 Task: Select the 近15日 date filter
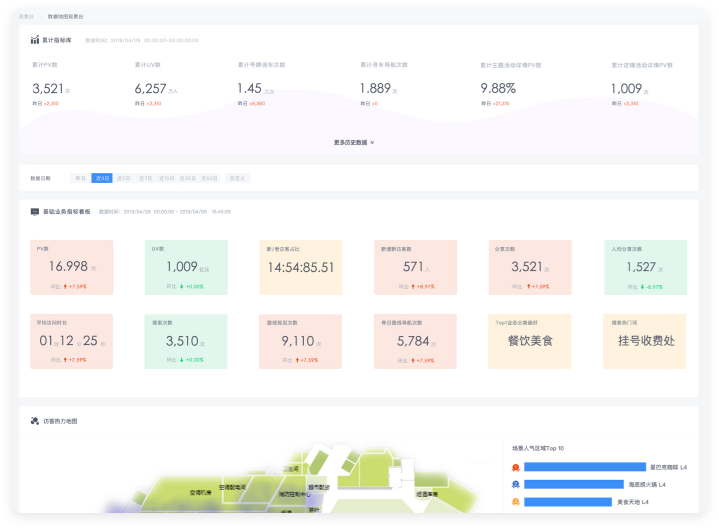point(166,178)
